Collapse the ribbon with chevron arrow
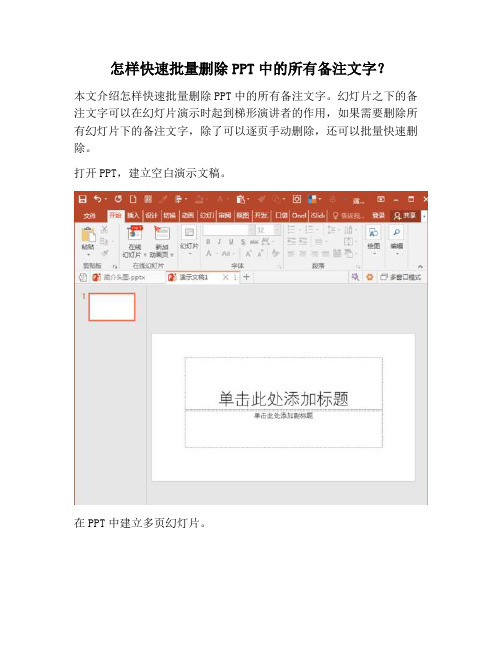The width and height of the screenshot is (502, 649). tap(420, 267)
